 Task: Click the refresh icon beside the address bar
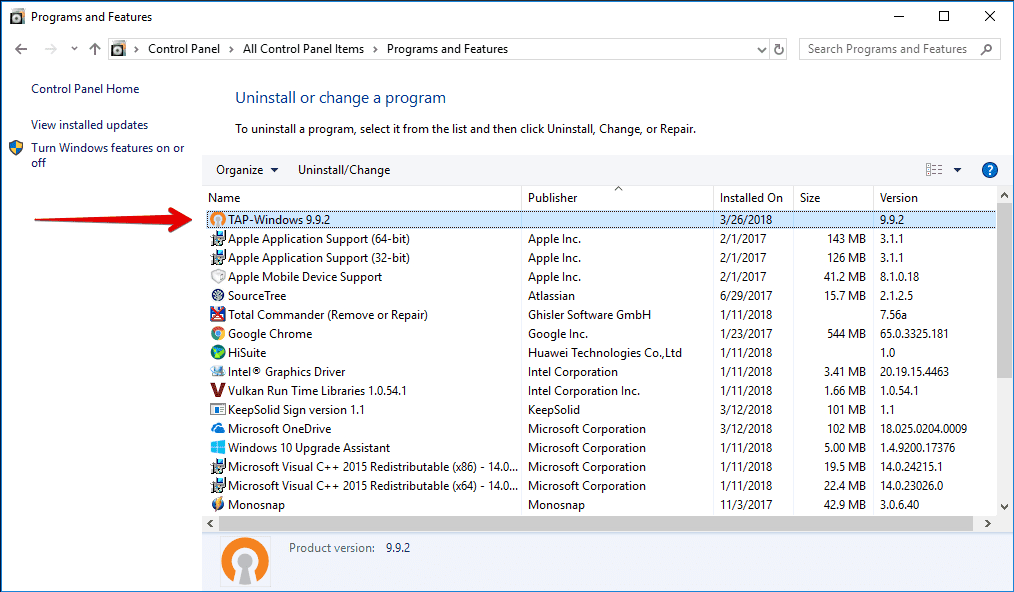tap(779, 48)
